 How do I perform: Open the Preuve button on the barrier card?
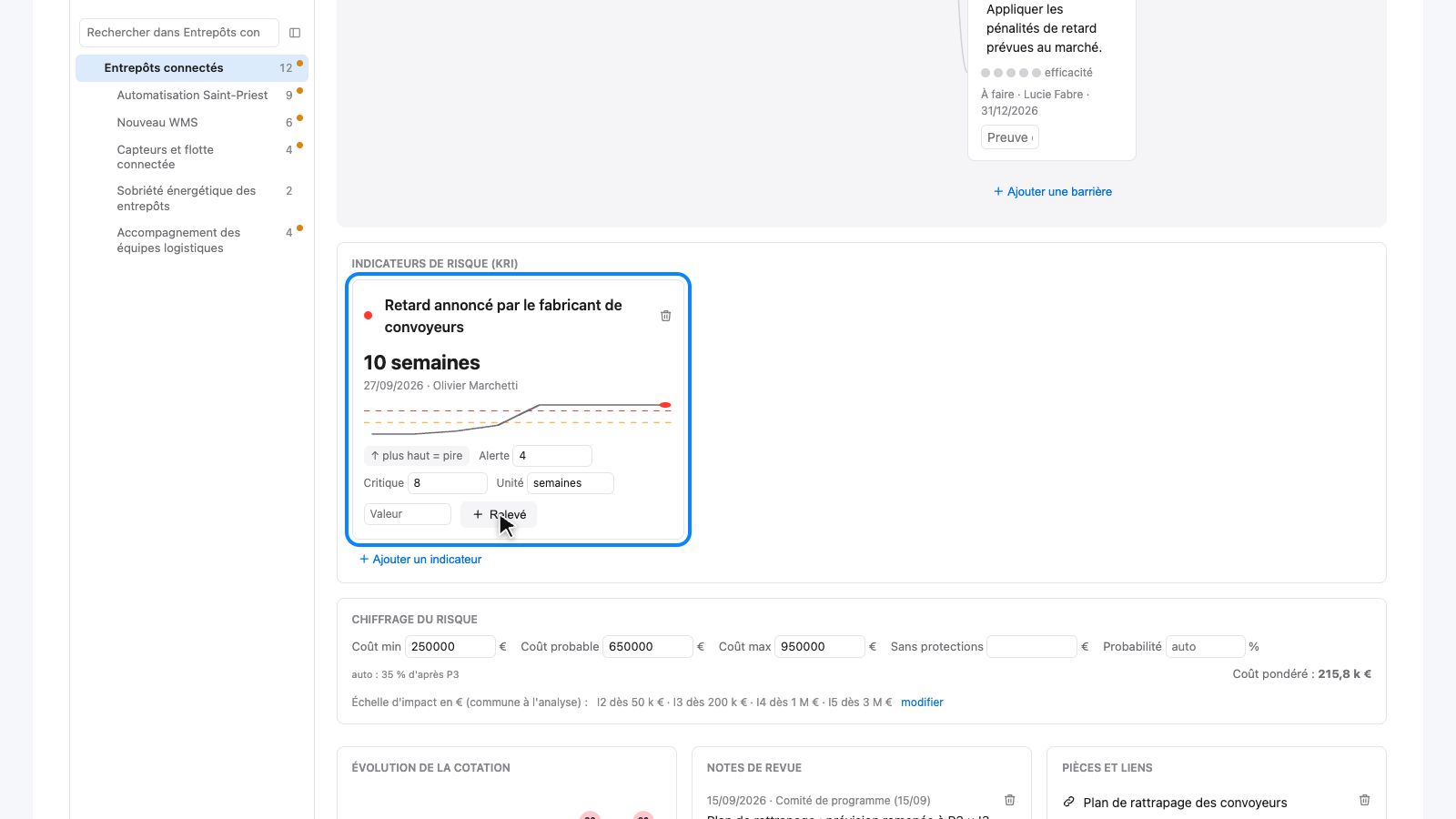tap(1010, 137)
